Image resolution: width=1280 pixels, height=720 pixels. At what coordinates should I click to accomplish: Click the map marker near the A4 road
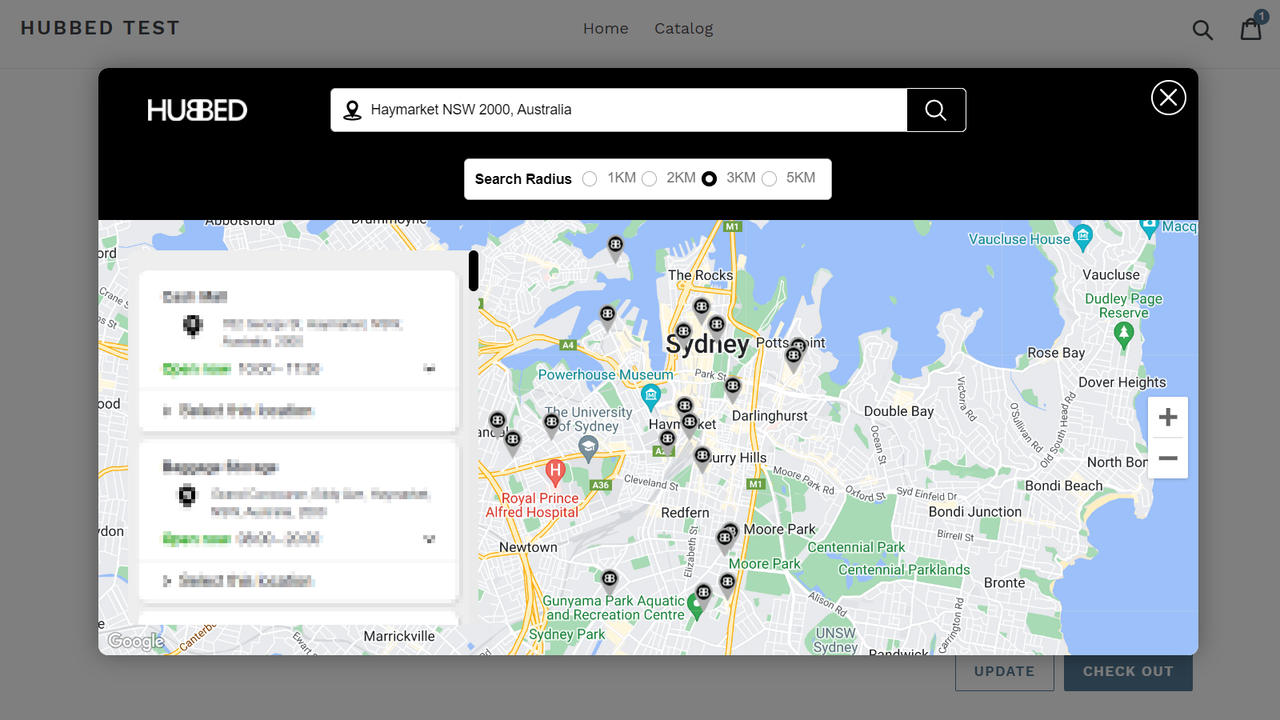coord(607,317)
